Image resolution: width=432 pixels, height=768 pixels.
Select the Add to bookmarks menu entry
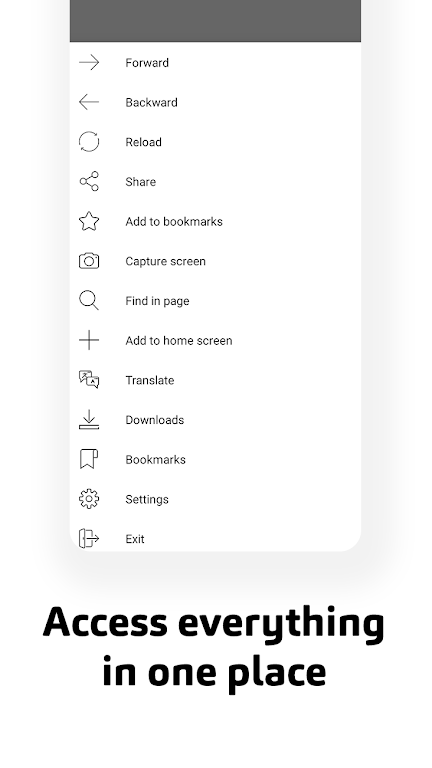(174, 221)
